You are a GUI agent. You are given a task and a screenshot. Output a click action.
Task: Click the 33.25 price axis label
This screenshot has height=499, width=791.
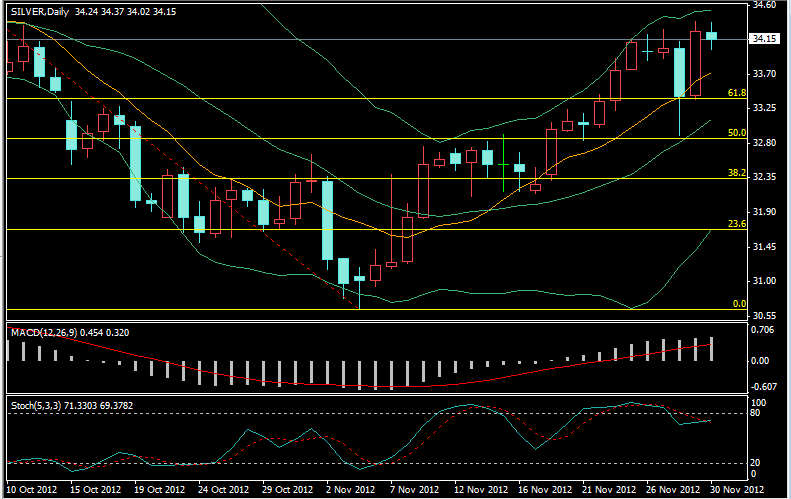point(764,108)
